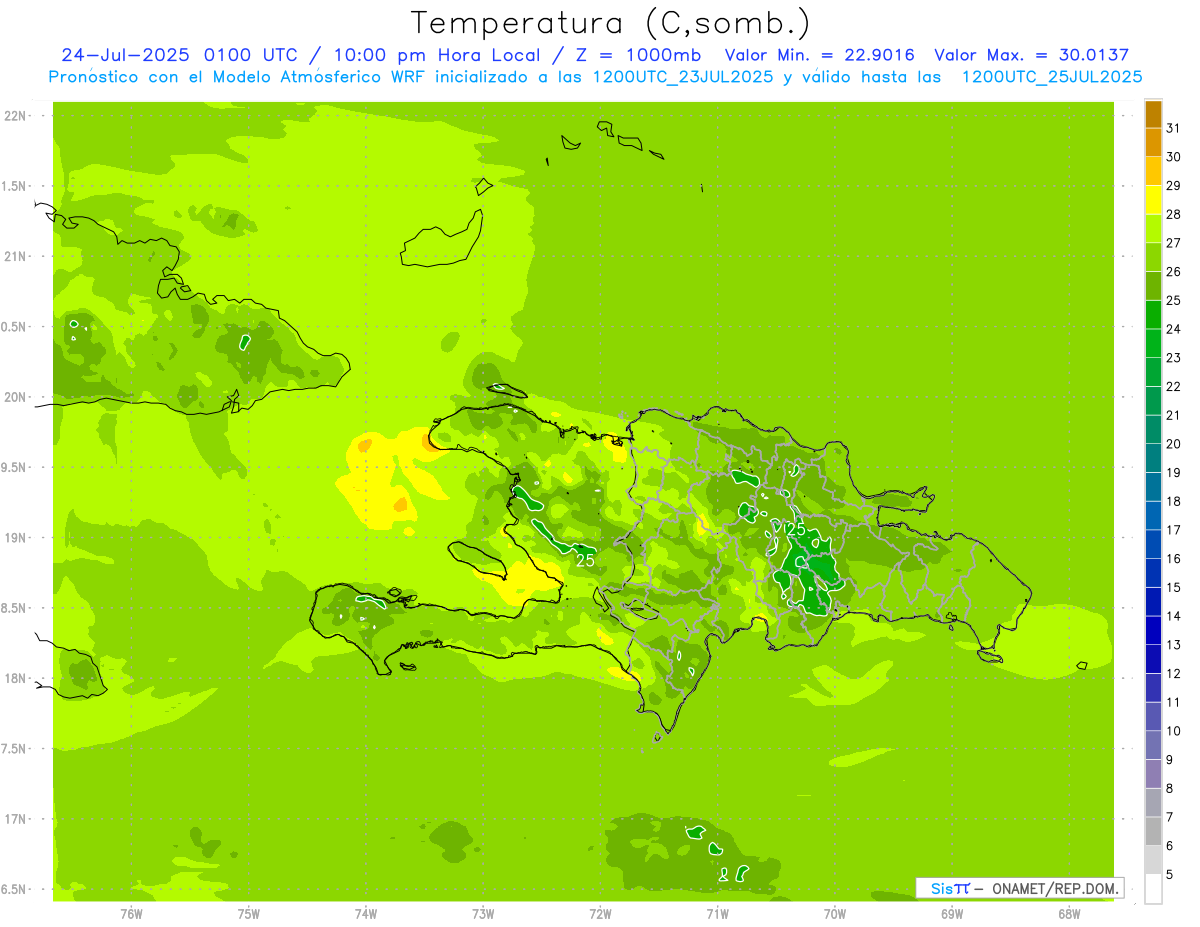Click the title "Temperatura (C,somb.)"
The width and height of the screenshot is (1200, 927).
point(611,23)
